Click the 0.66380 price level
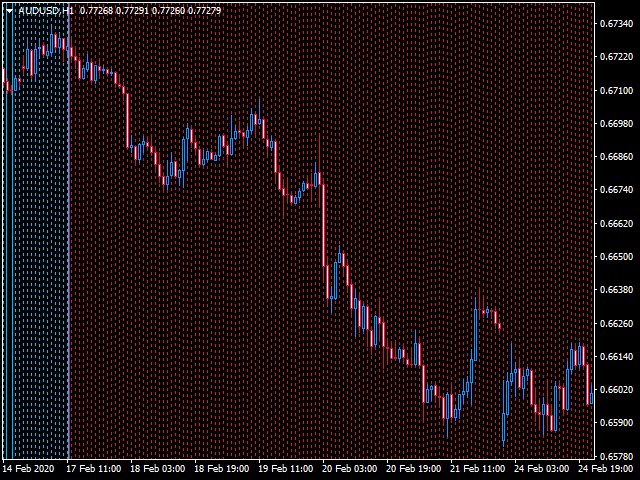Image resolution: width=640 pixels, height=480 pixels. 616,290
